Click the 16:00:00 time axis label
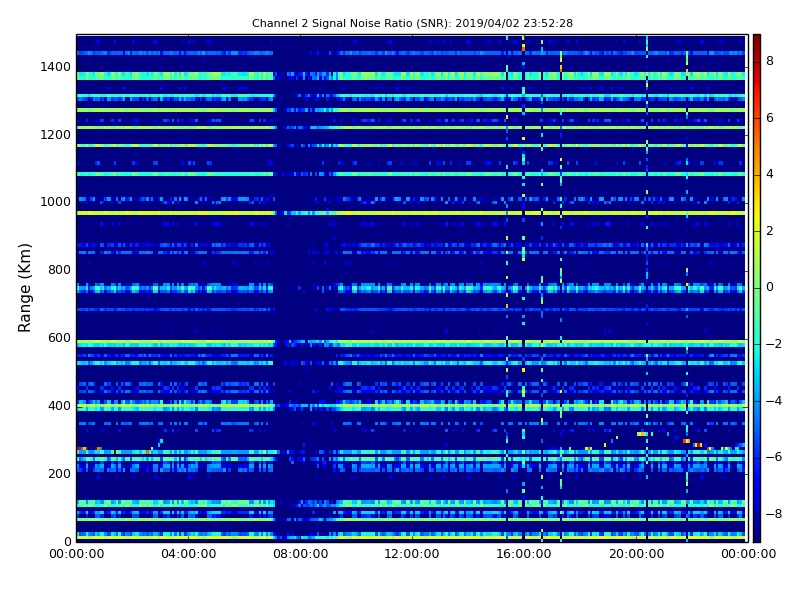Image resolution: width=800 pixels, height=600 pixels. point(524,554)
